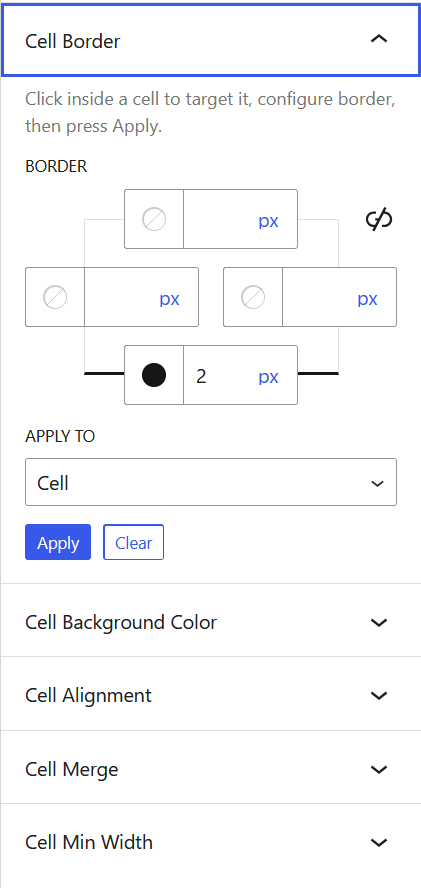Open the Apply To dropdown
Screen dimensions: 421x888
211,483
